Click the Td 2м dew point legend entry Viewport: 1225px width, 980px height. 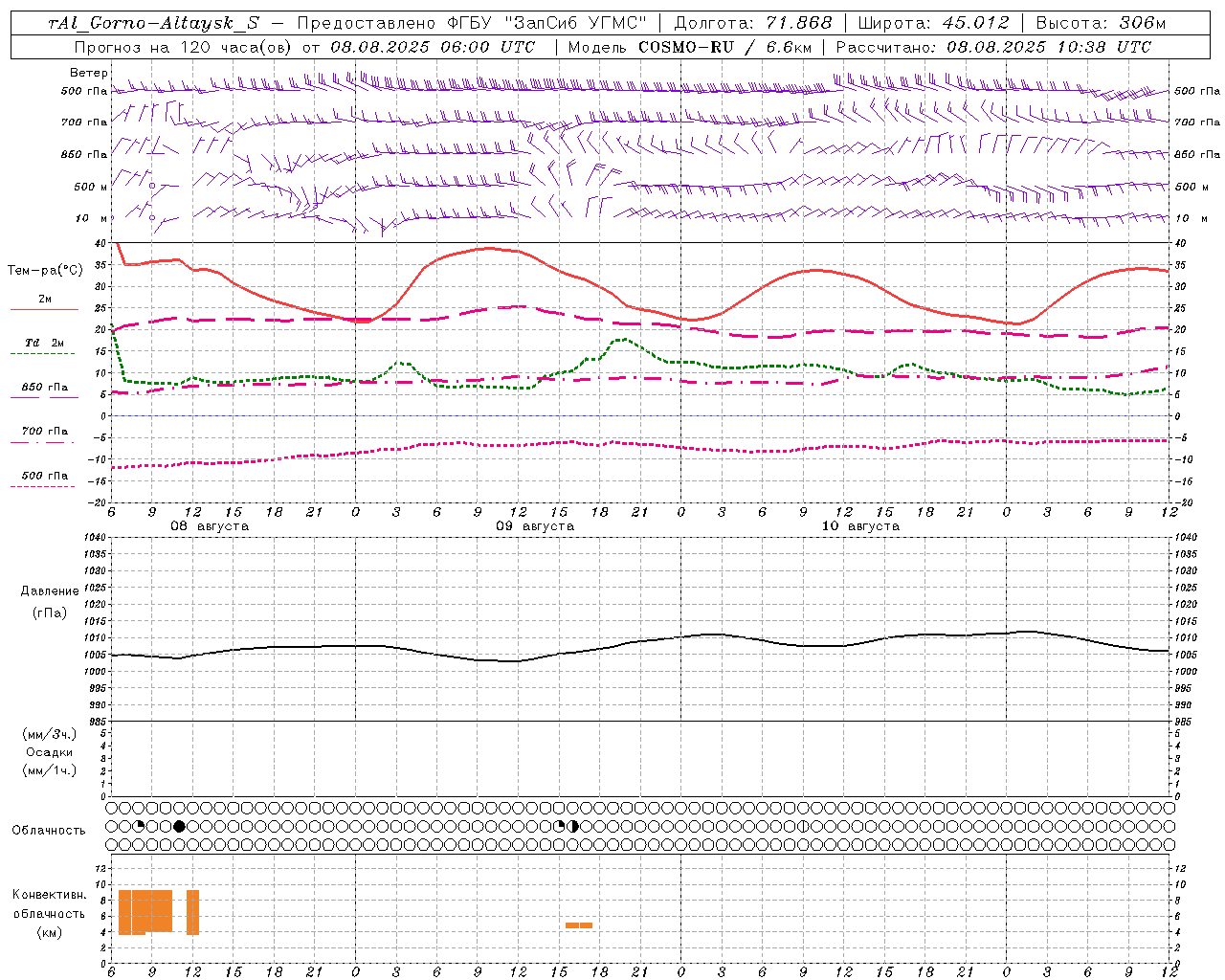45,343
